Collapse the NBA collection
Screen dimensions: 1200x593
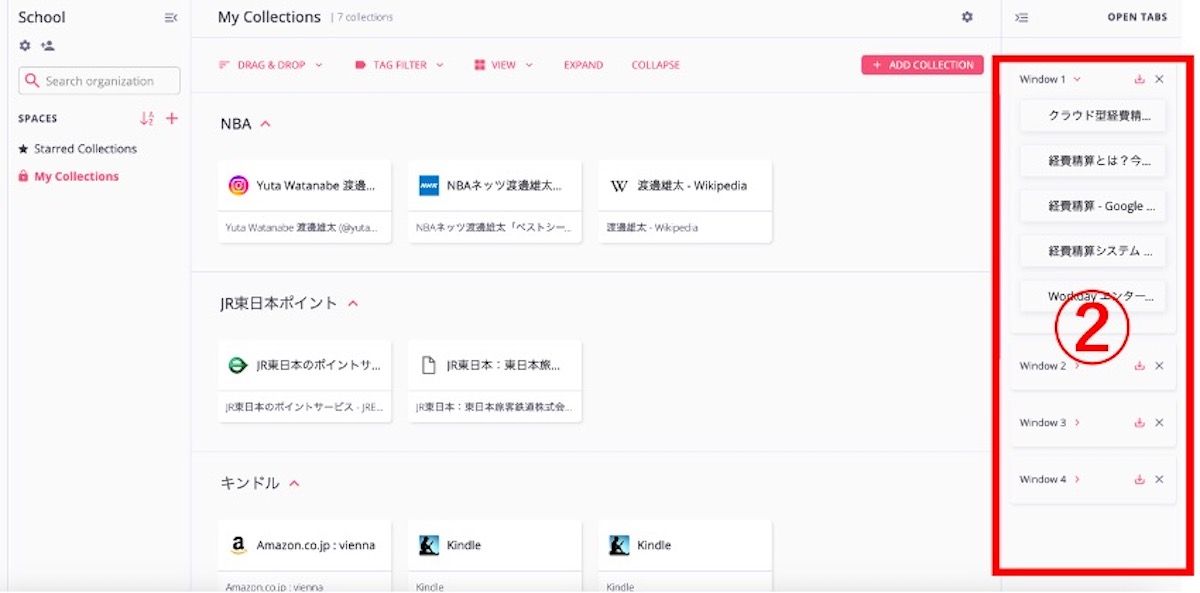pyautogui.click(x=265, y=124)
